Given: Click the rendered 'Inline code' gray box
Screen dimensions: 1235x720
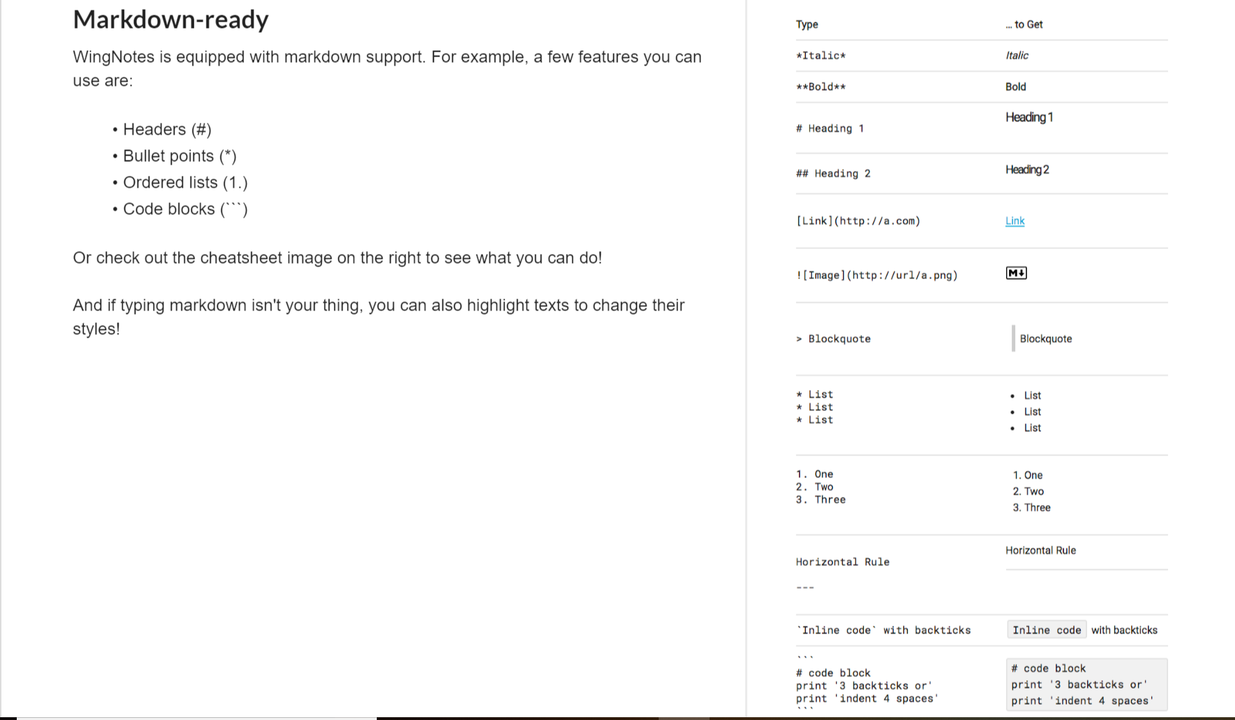Looking at the screenshot, I should coord(1046,630).
